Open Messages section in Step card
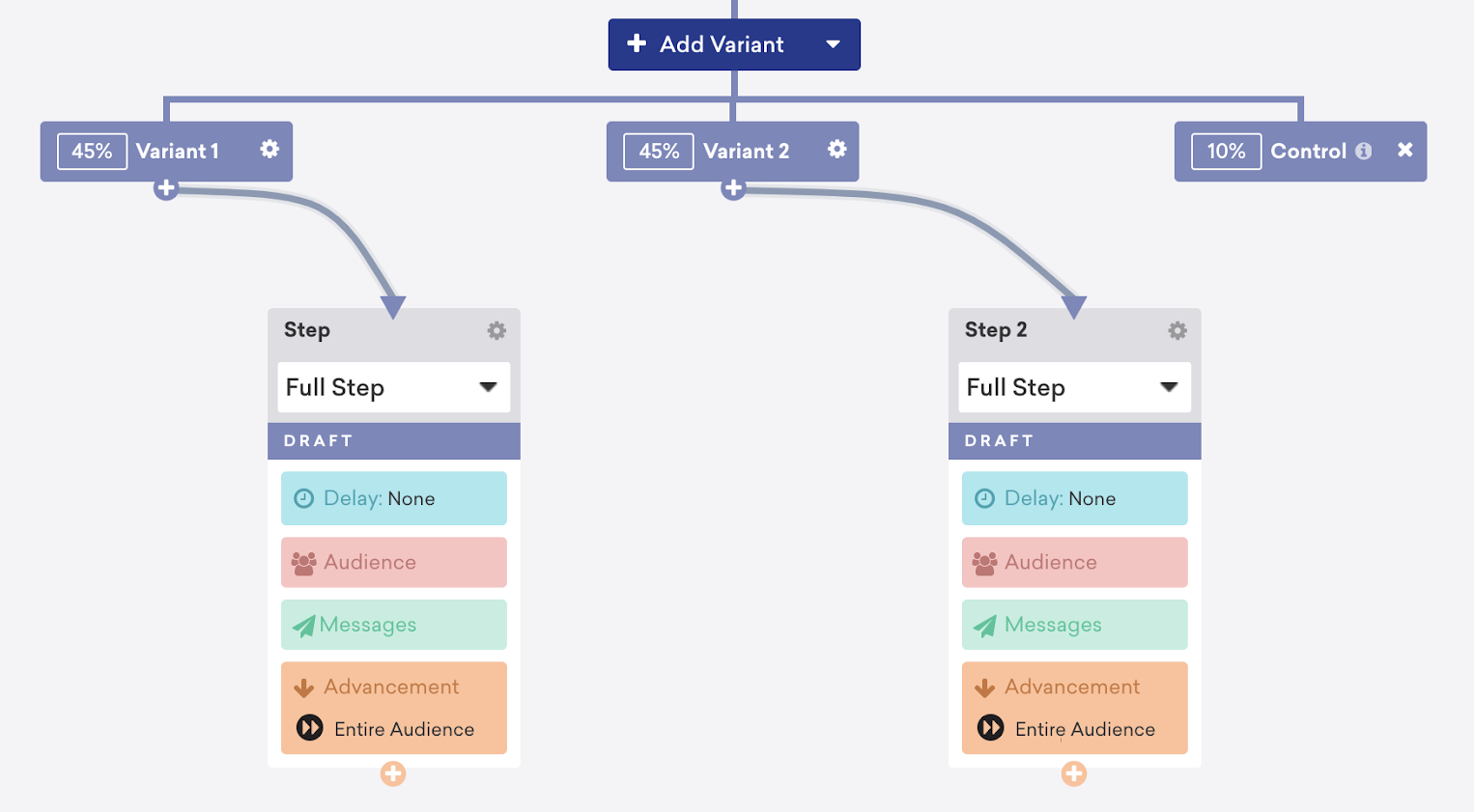Viewport: 1474px width, 812px height. click(x=393, y=625)
